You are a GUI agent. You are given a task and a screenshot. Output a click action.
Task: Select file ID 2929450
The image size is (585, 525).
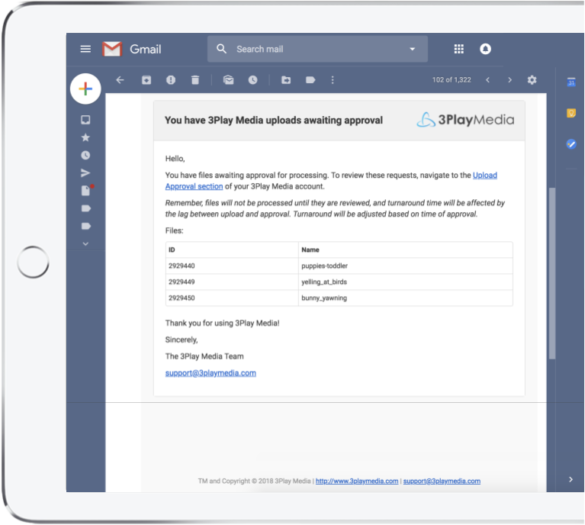(x=181, y=298)
